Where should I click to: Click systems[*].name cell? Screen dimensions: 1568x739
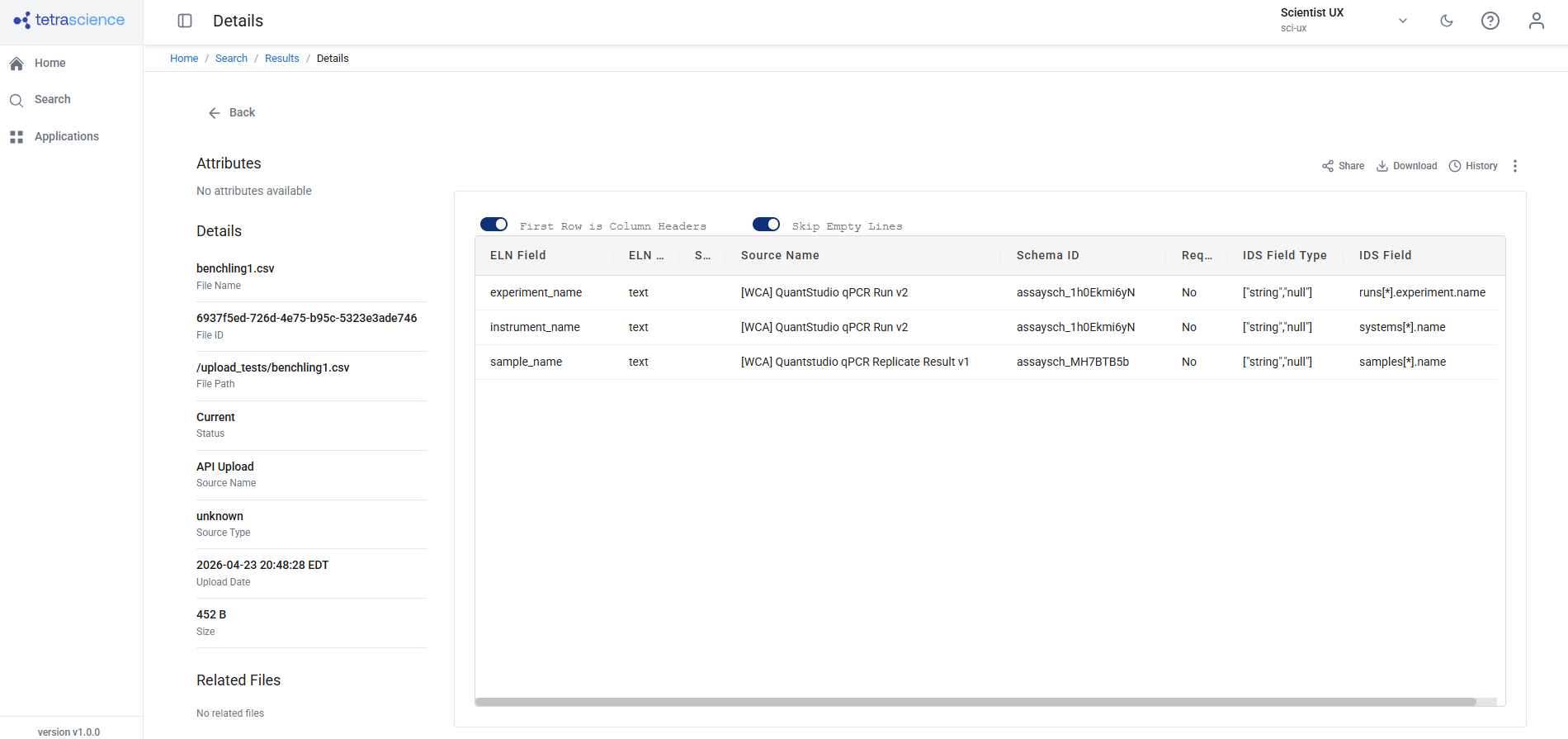[1402, 327]
